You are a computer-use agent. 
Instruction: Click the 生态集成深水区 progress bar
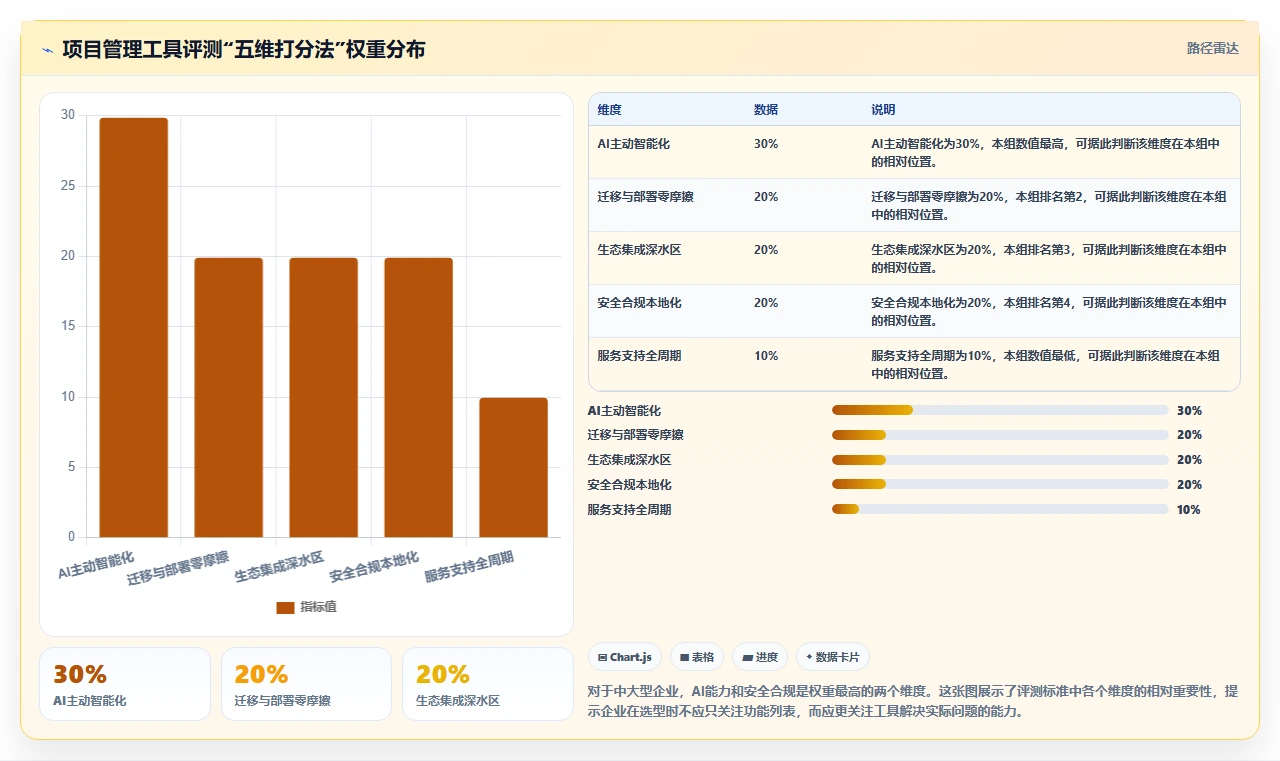[x=1000, y=460]
